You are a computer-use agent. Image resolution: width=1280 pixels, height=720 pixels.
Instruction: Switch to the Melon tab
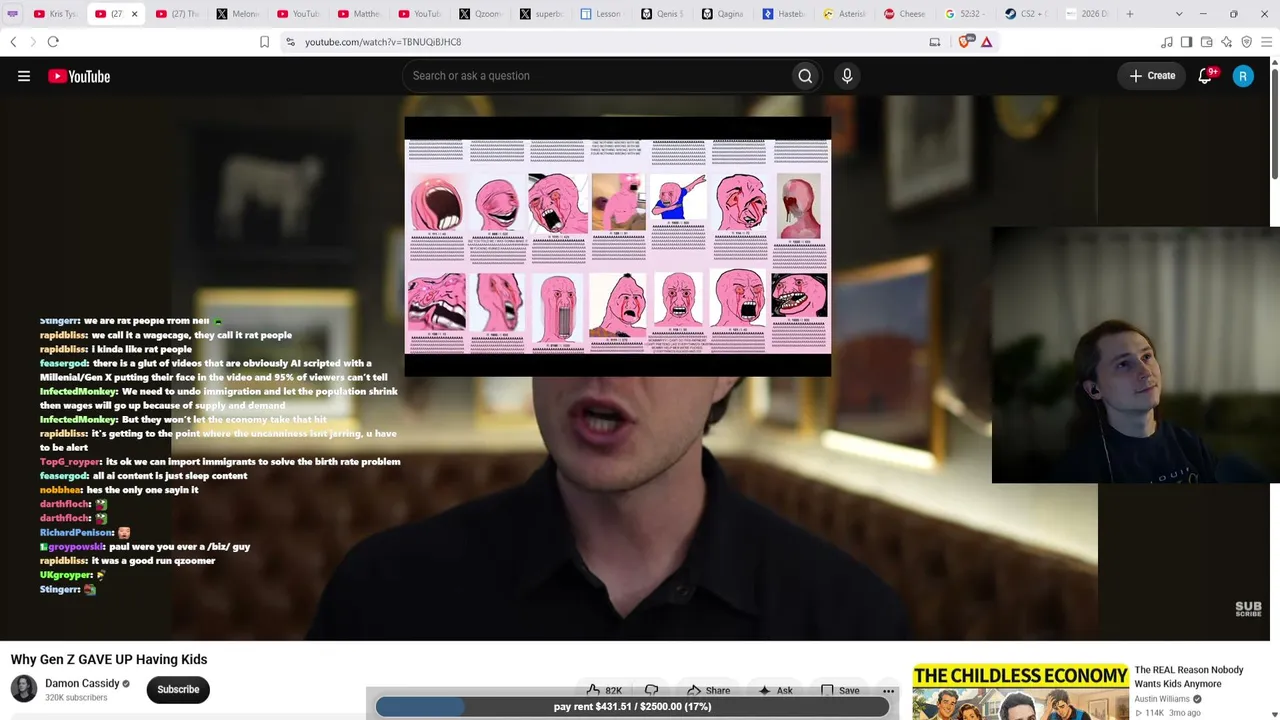pyautogui.click(x=237, y=14)
